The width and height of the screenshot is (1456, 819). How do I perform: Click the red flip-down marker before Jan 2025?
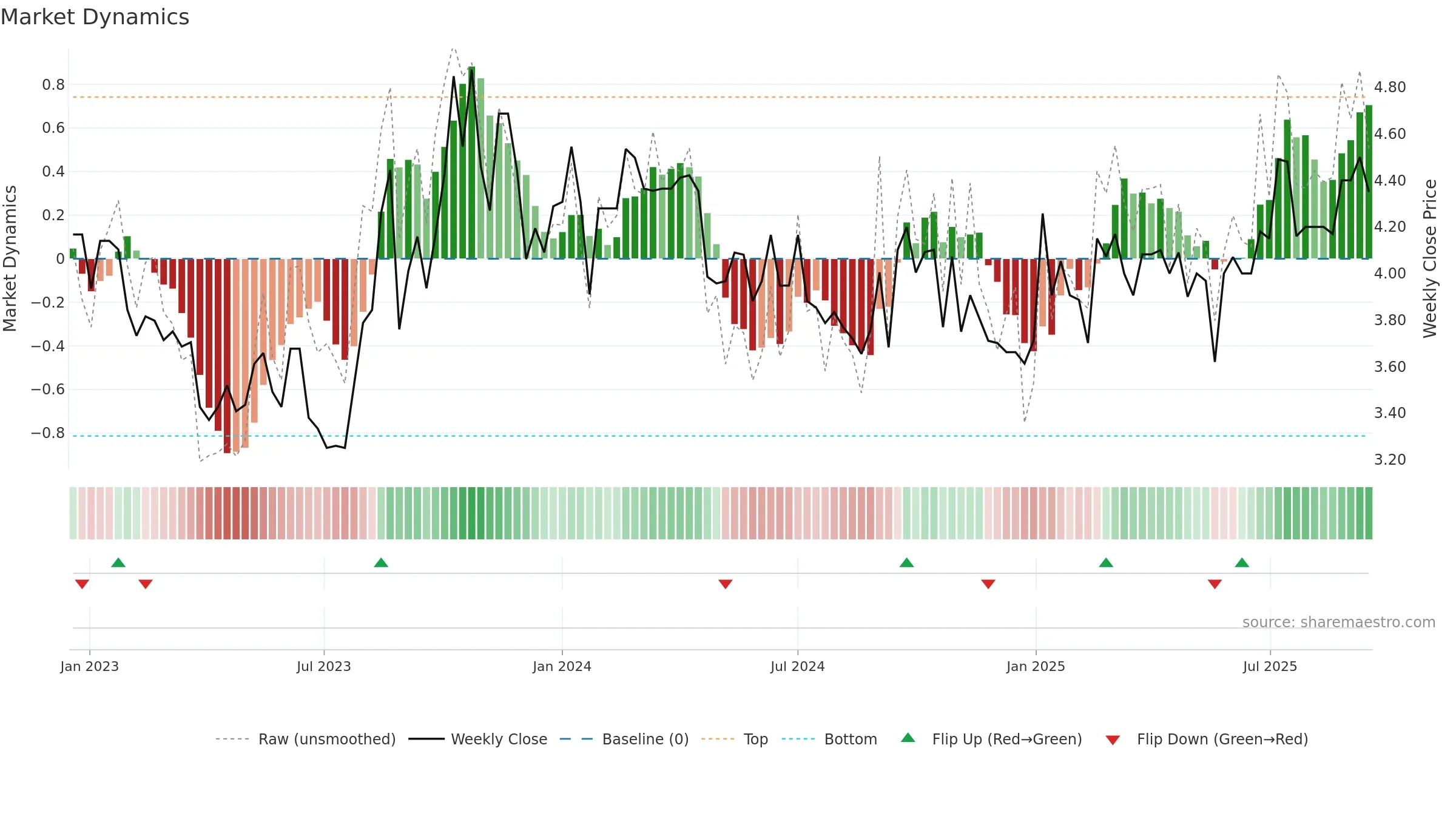988,584
